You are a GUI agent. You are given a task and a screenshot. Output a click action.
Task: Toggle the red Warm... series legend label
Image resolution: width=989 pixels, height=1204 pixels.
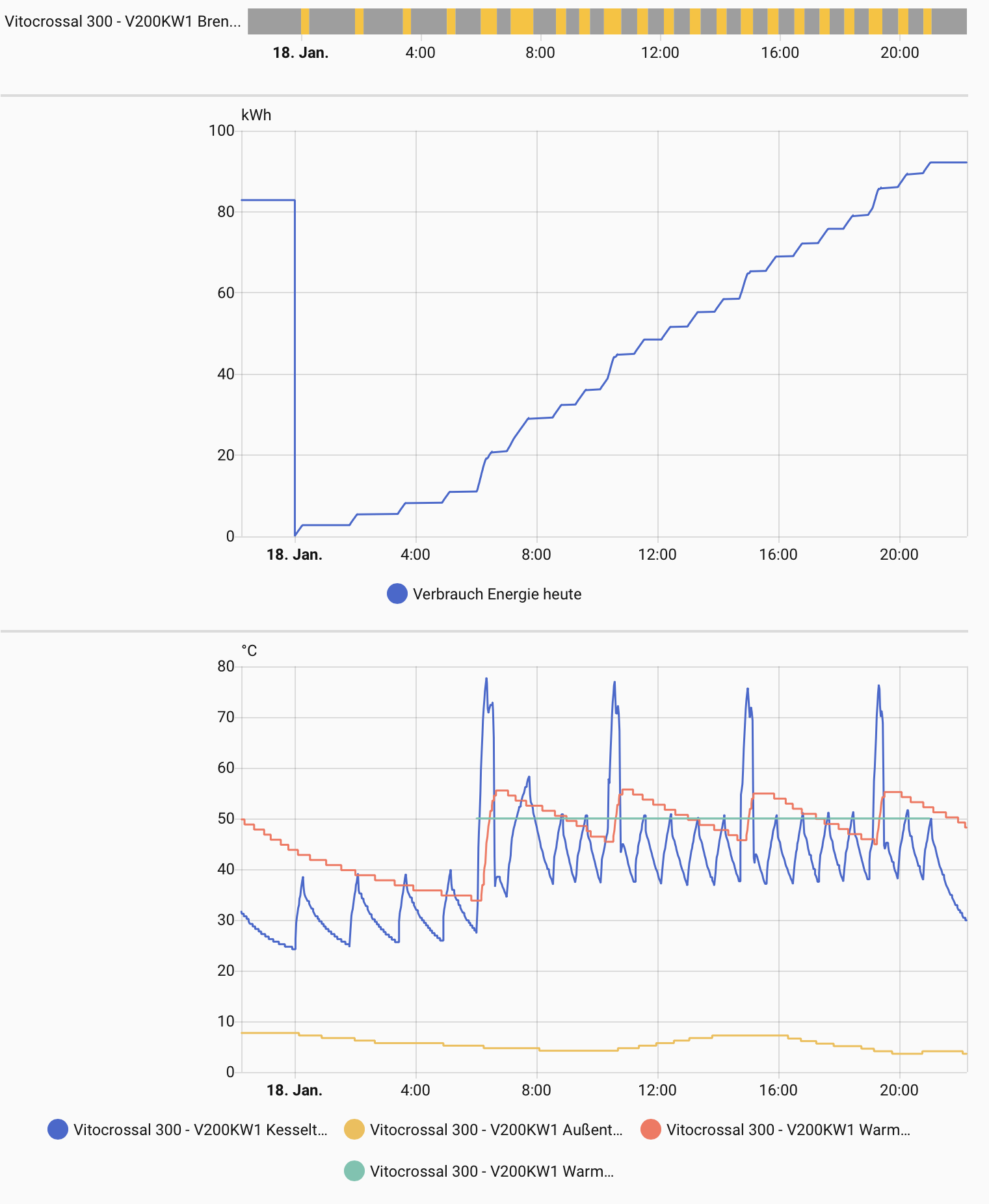787,1130
